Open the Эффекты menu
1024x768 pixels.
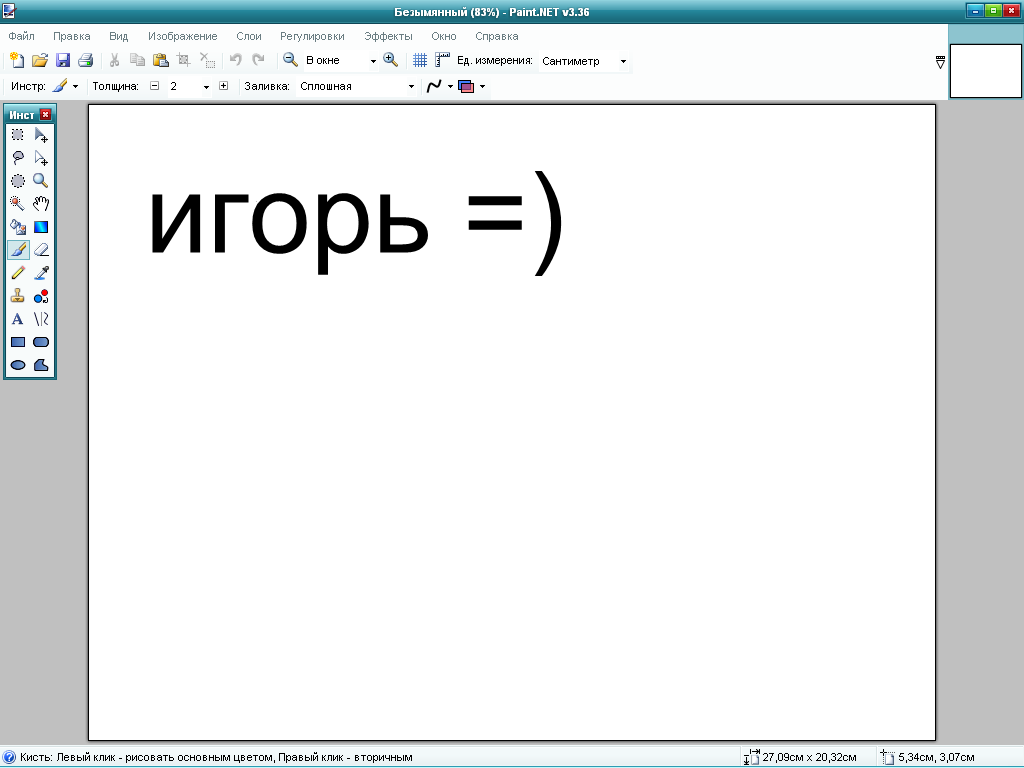tap(388, 36)
